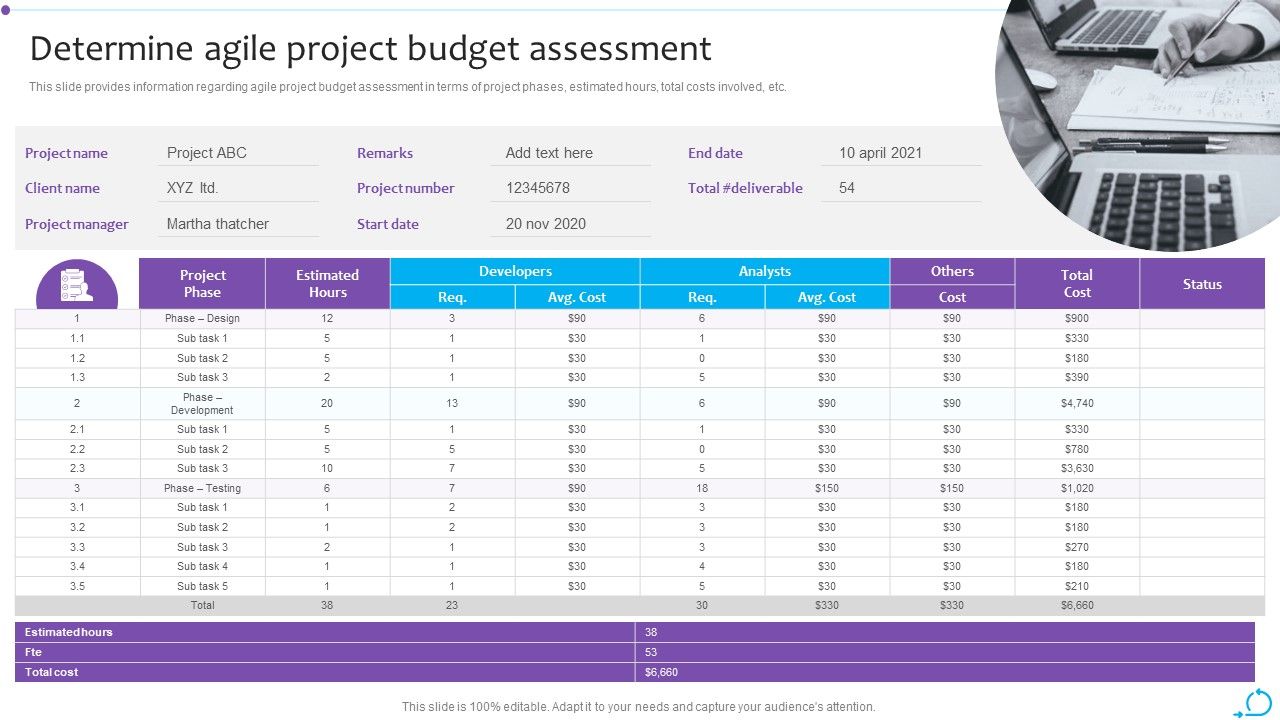The height and width of the screenshot is (720, 1280).
Task: Click grand total '$6,660' in totals row
Action: (1077, 605)
